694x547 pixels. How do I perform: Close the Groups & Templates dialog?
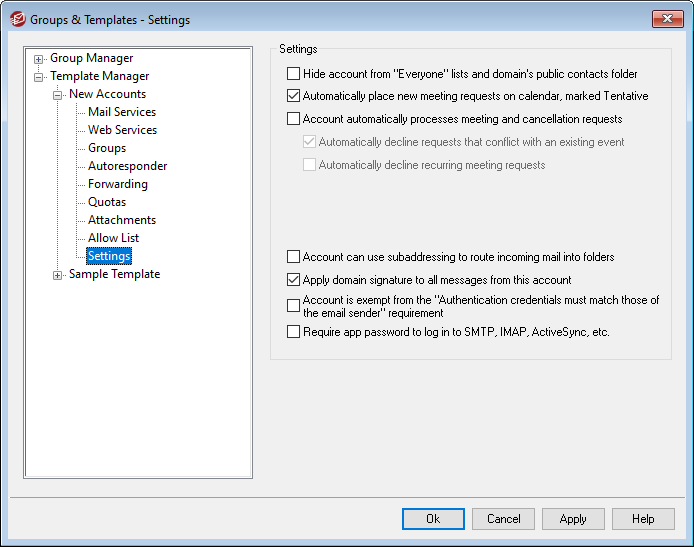[667, 19]
